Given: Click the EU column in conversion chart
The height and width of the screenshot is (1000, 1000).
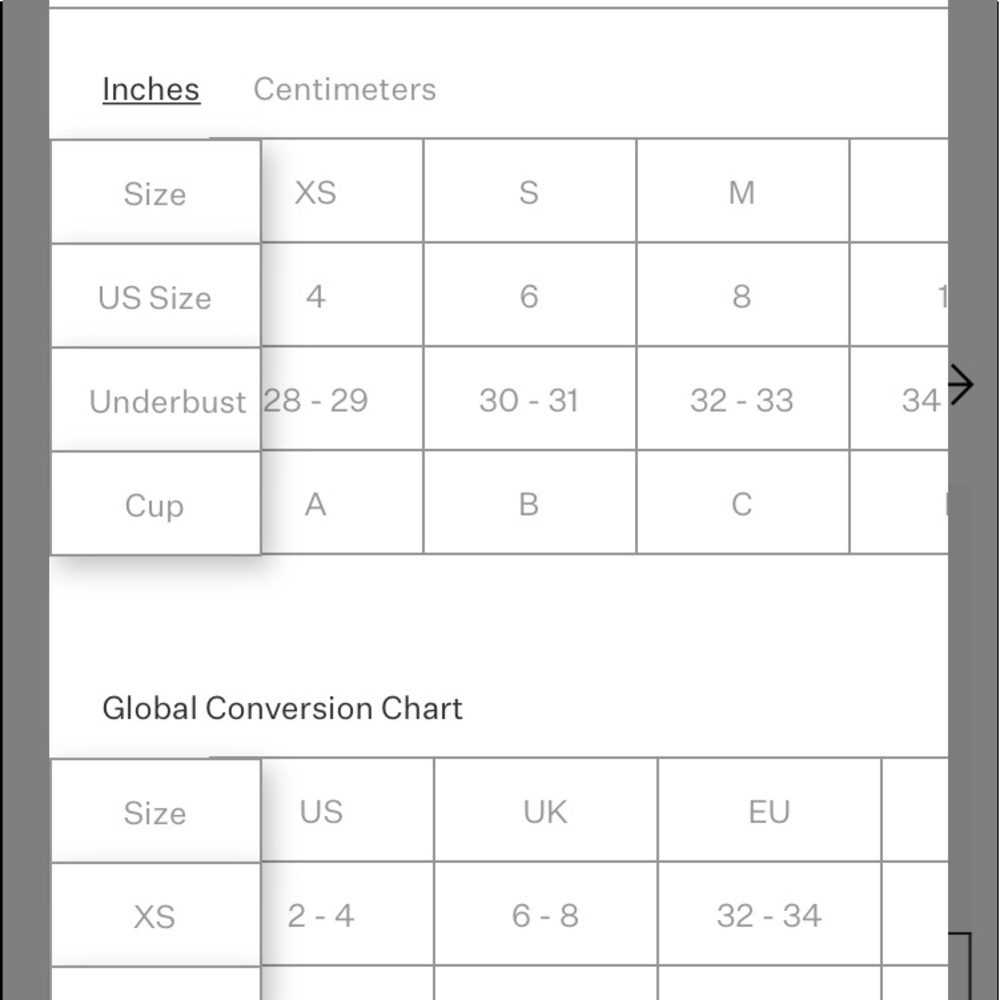Looking at the screenshot, I should [769, 811].
